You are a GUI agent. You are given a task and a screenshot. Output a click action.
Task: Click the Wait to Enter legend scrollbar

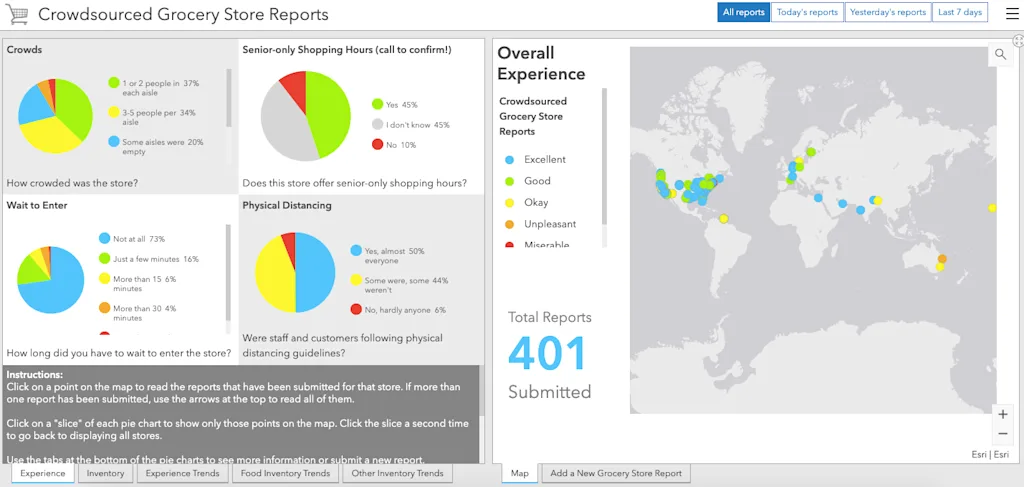pyautogui.click(x=228, y=272)
